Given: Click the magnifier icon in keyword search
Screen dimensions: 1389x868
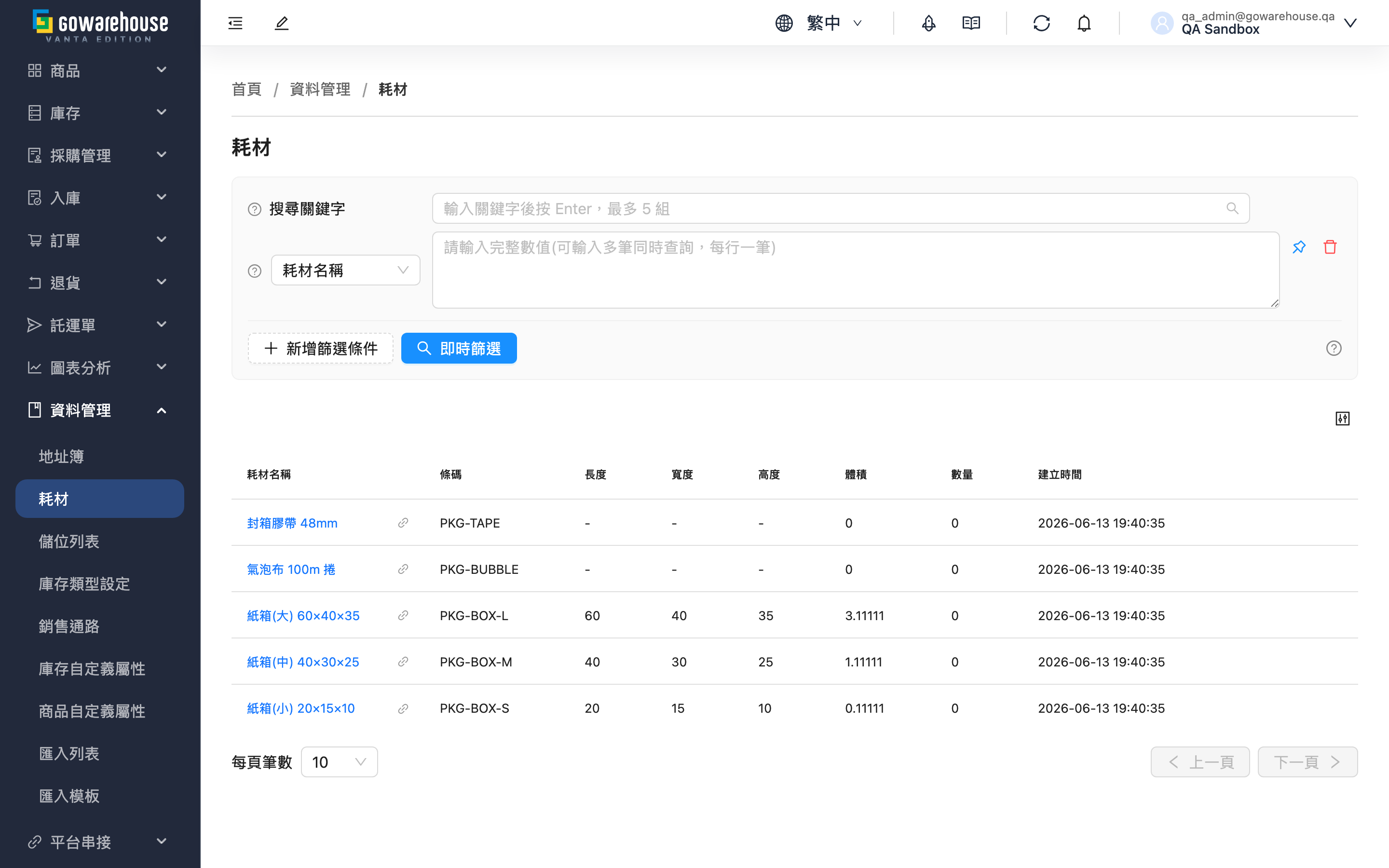Looking at the screenshot, I should 1232,208.
